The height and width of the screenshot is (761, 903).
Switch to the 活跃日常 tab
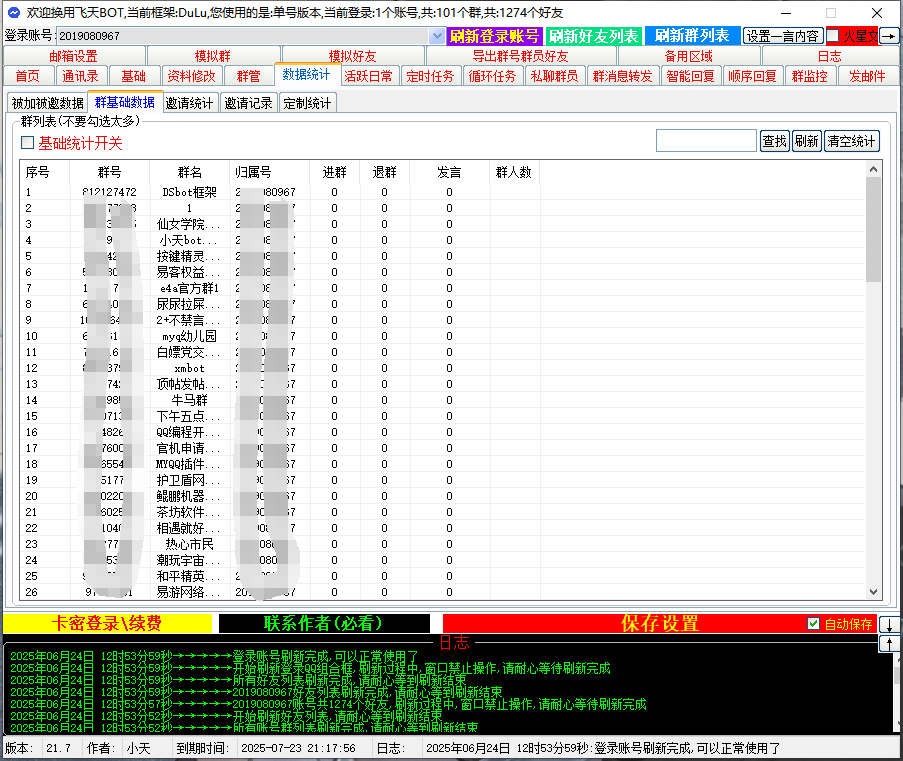pos(368,76)
